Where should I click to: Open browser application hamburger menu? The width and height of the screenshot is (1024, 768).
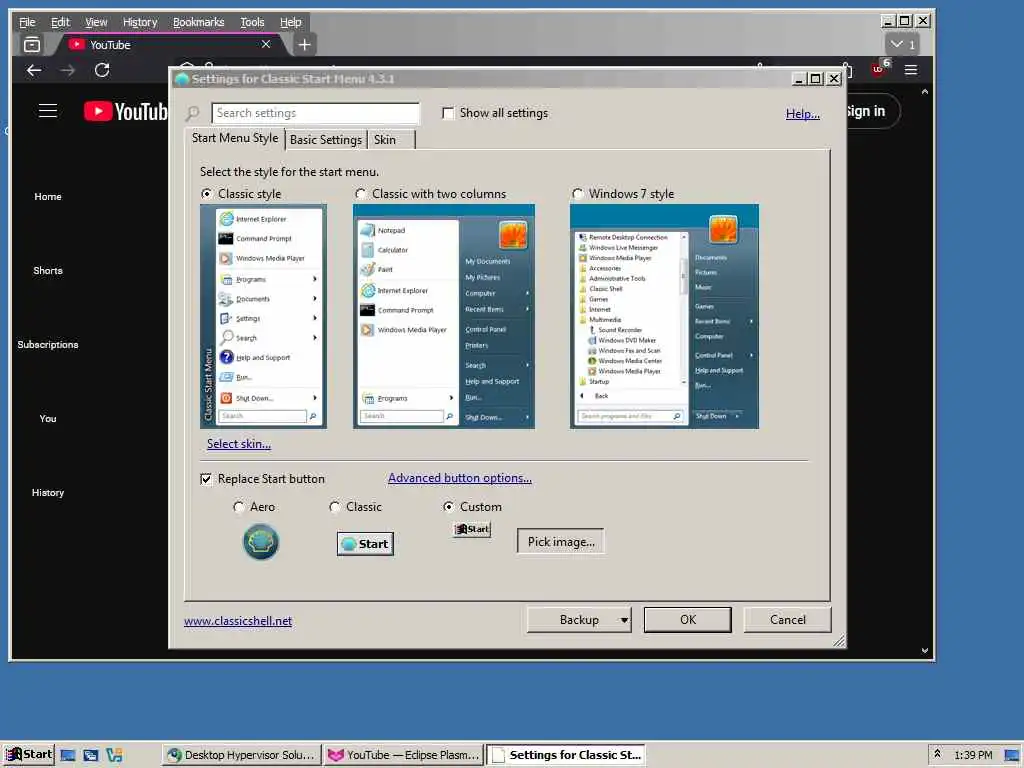pos(911,70)
